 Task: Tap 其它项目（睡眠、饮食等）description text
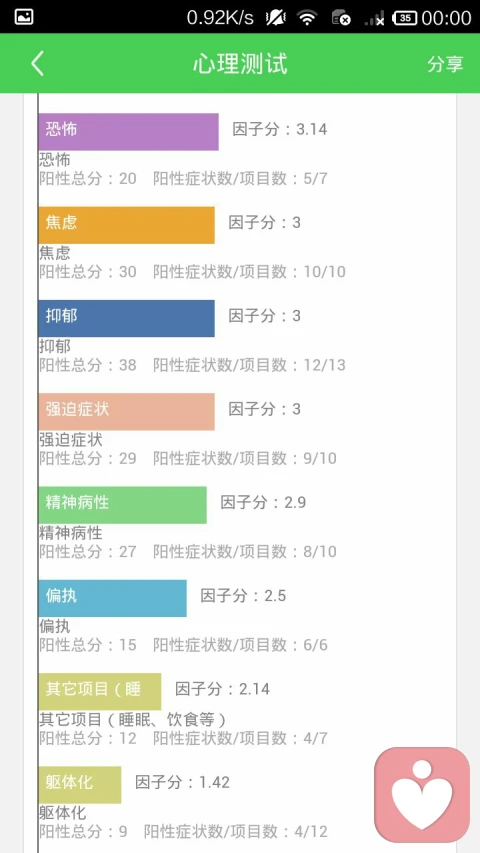(132, 720)
